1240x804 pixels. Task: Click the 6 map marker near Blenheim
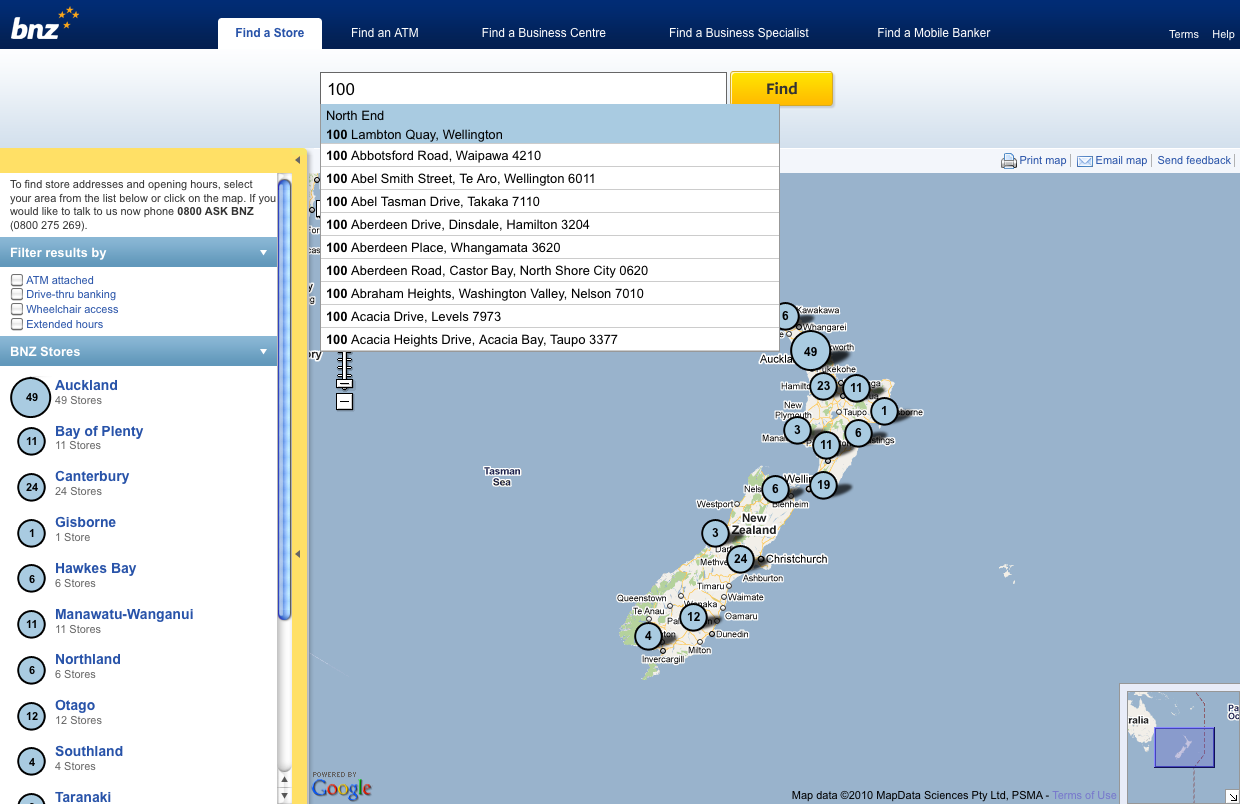[775, 489]
